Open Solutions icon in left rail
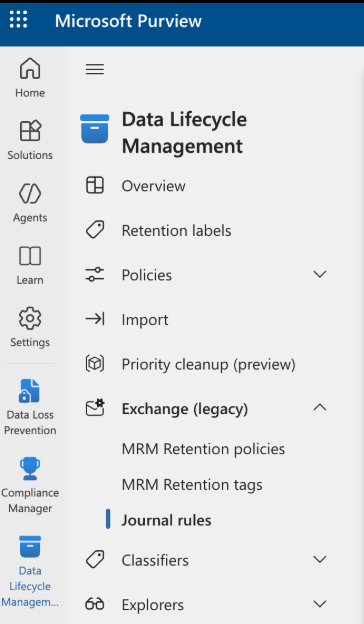 [x=30, y=131]
